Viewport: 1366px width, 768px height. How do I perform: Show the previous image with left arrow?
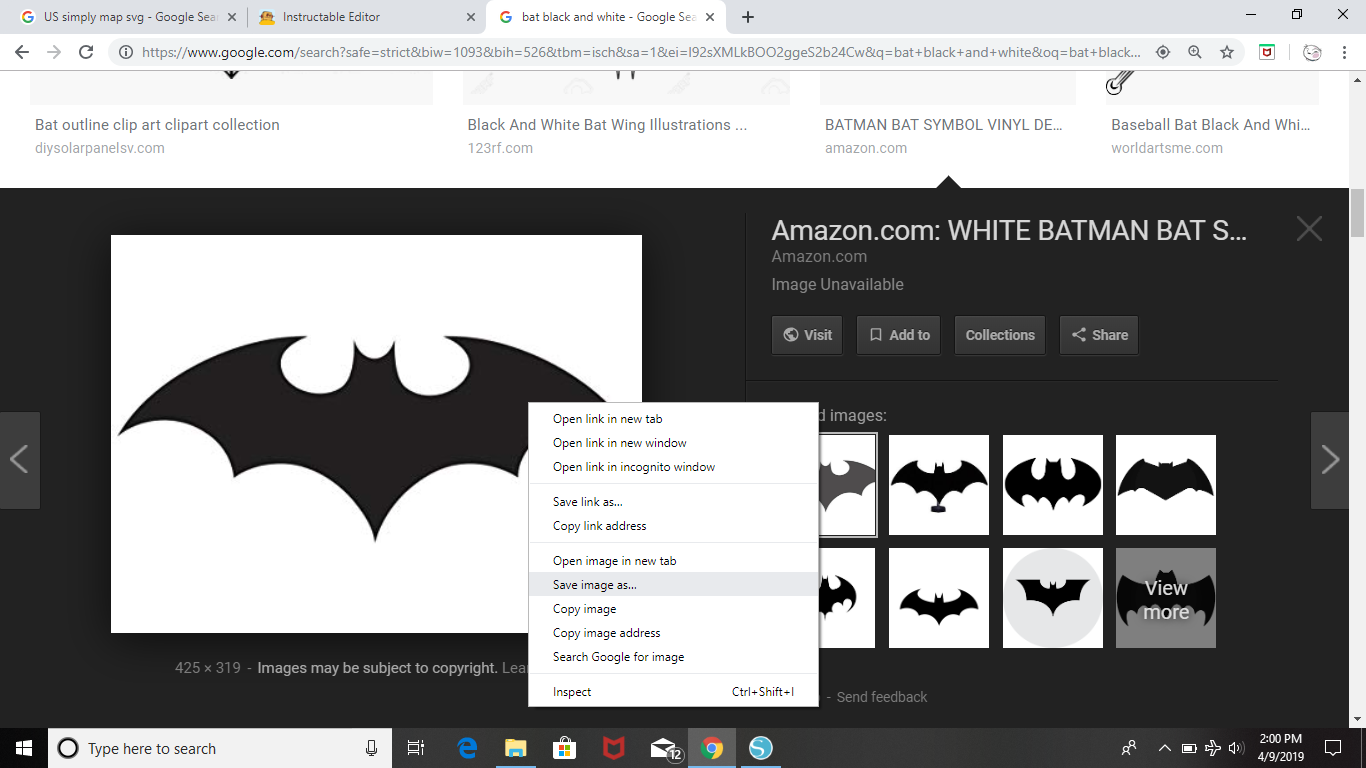19,460
